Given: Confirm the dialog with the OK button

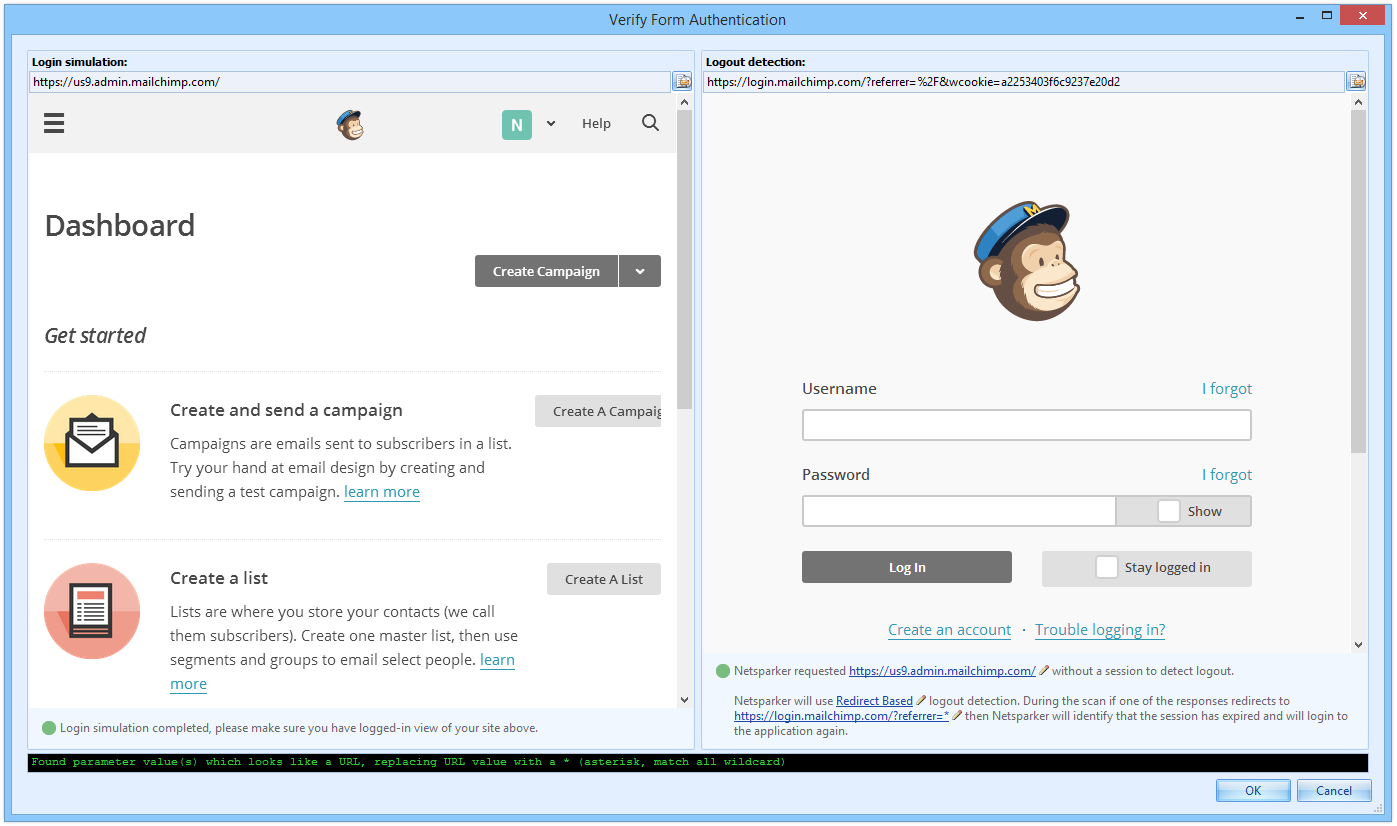Looking at the screenshot, I should 1252,790.
